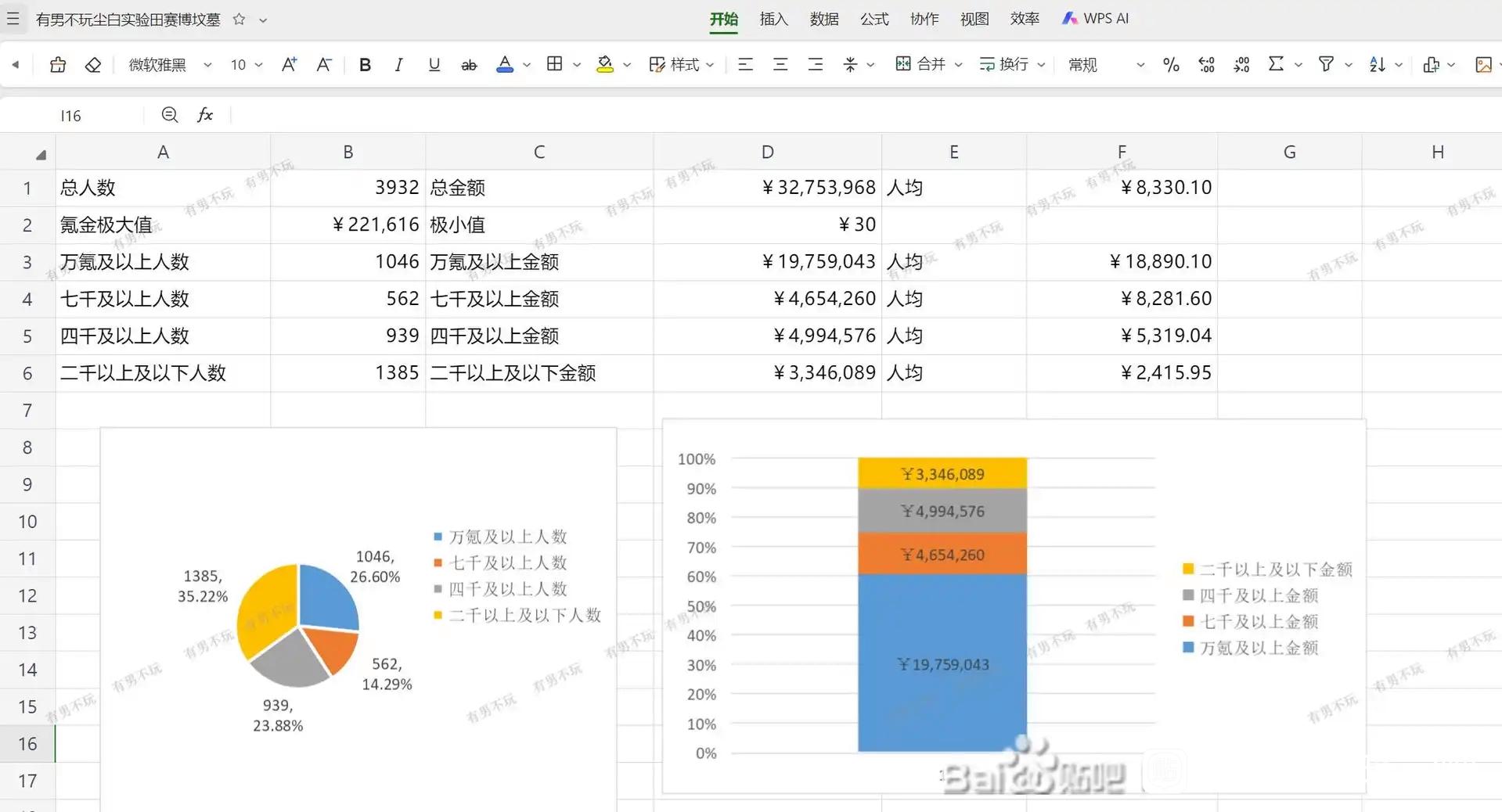The height and width of the screenshot is (812, 1502).
Task: Click the format painter brush icon
Action: (x=58, y=65)
